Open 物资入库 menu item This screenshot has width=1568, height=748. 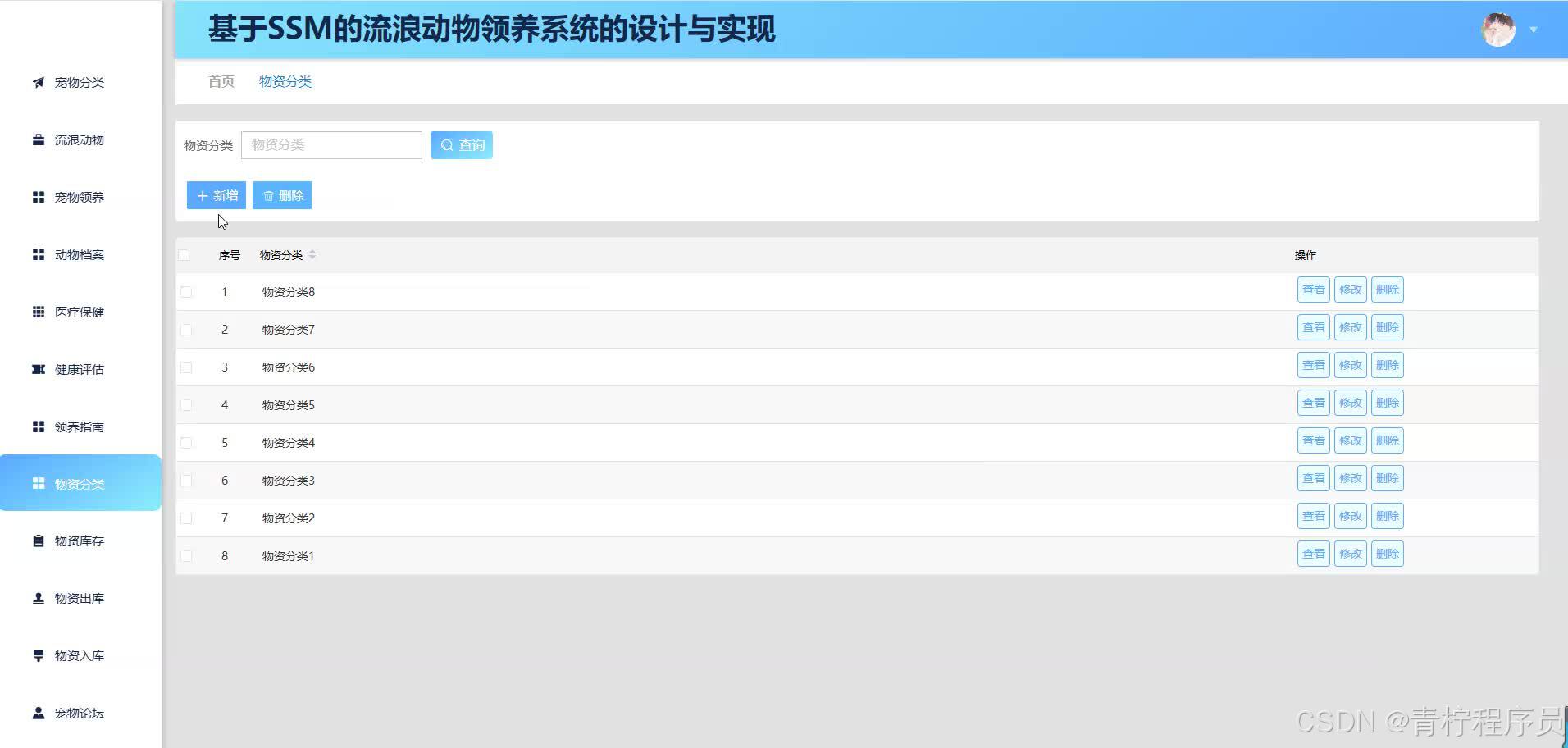(80, 655)
